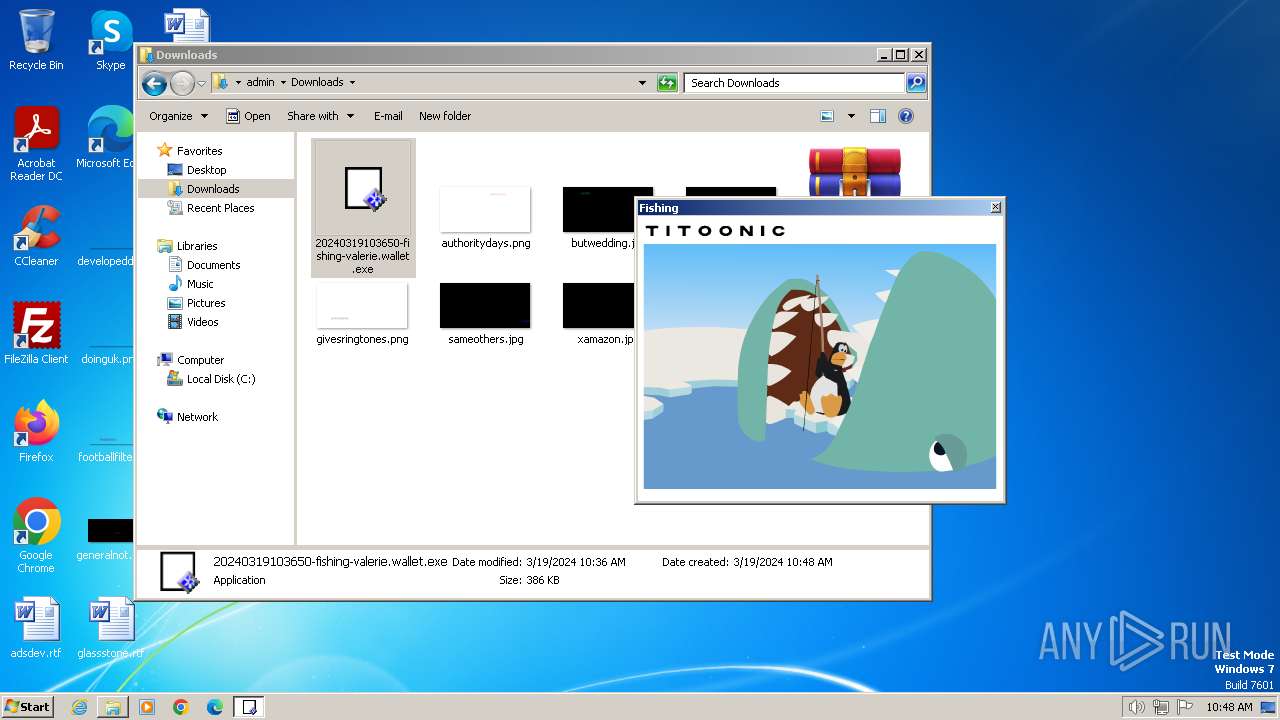Image resolution: width=1280 pixels, height=720 pixels.
Task: Select Computer in navigation pane
Action: (x=200, y=360)
